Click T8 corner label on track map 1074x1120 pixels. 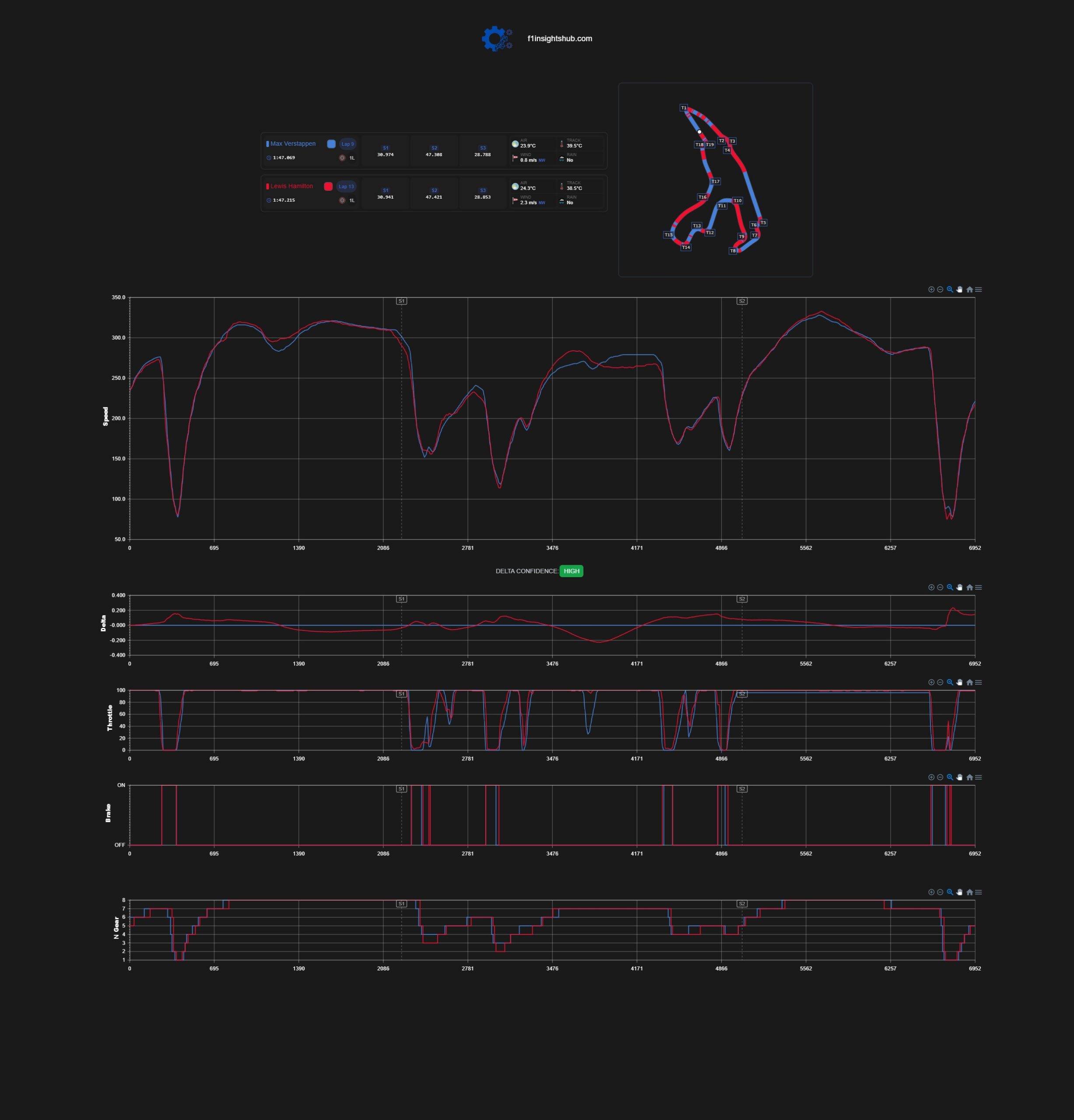733,251
